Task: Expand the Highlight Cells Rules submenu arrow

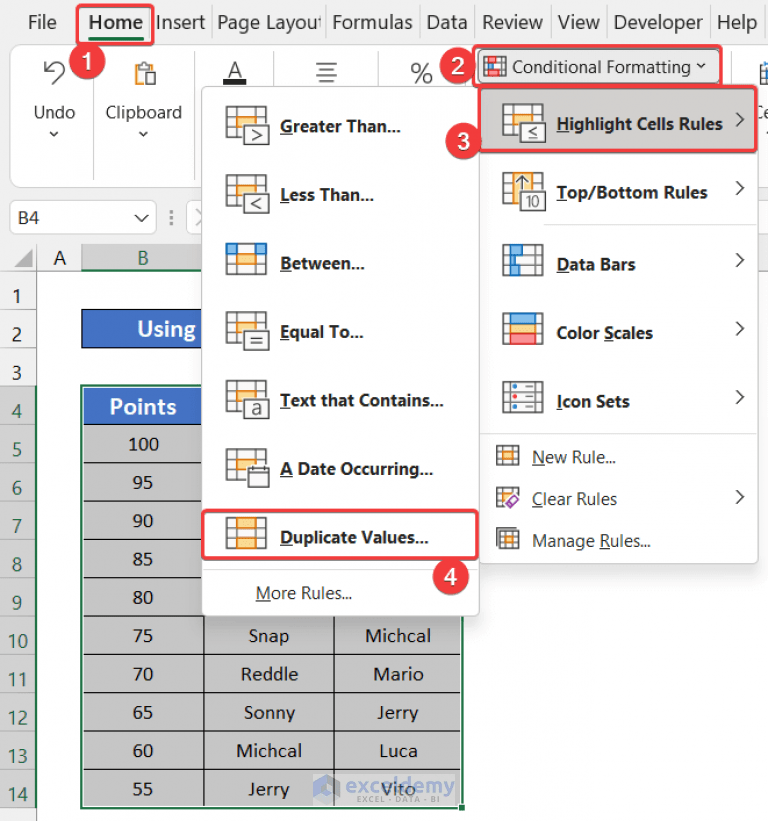Action: coord(739,120)
